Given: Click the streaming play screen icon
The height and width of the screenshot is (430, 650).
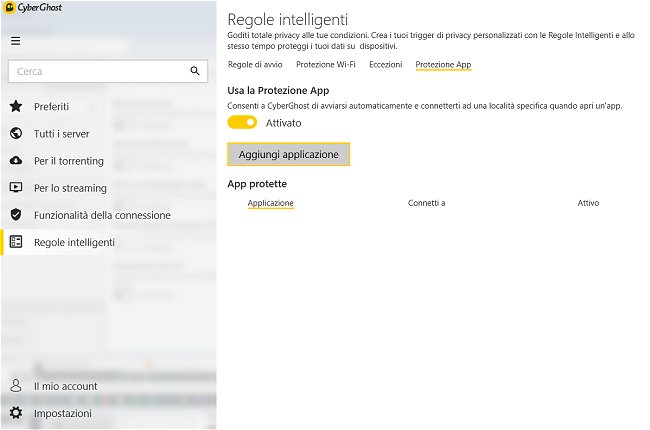Looking at the screenshot, I should click(16, 187).
